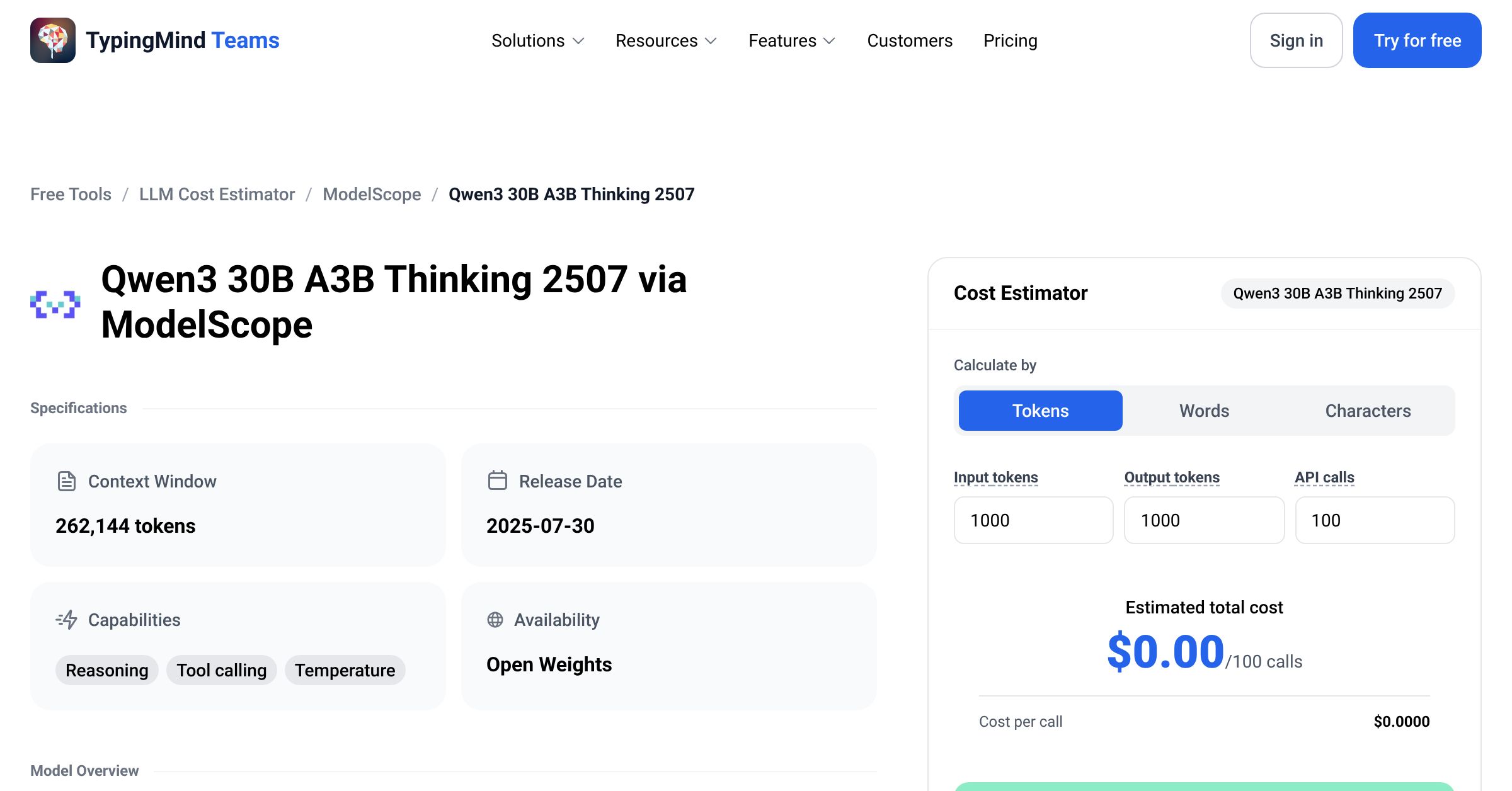Image resolution: width=1512 pixels, height=791 pixels.
Task: Switch calculation mode to Words
Action: (1204, 411)
